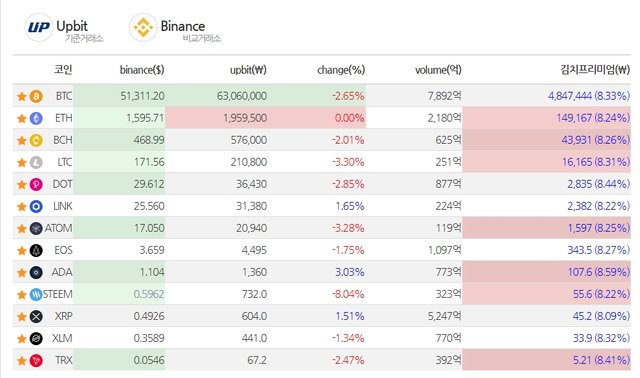This screenshot has height=378, width=640.
Task: Click the Ethereum coin icon
Action: coord(36,118)
